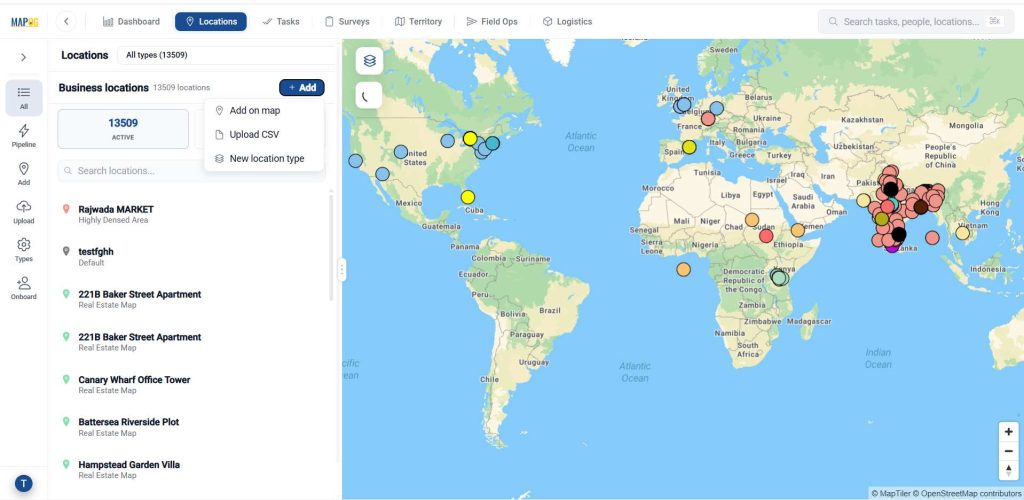Go to the Territory tab

[x=418, y=22]
